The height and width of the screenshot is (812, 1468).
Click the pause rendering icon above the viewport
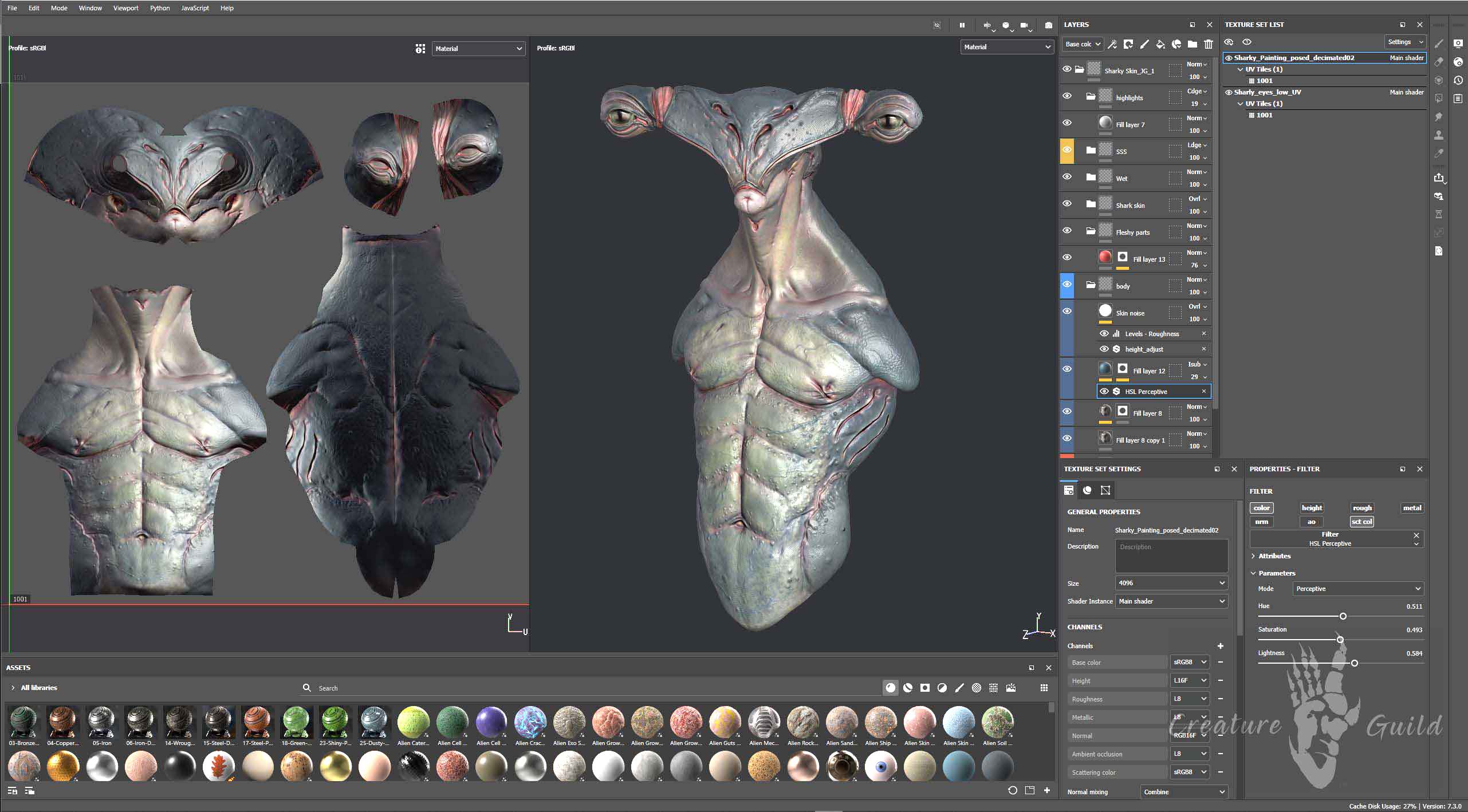[x=962, y=25]
